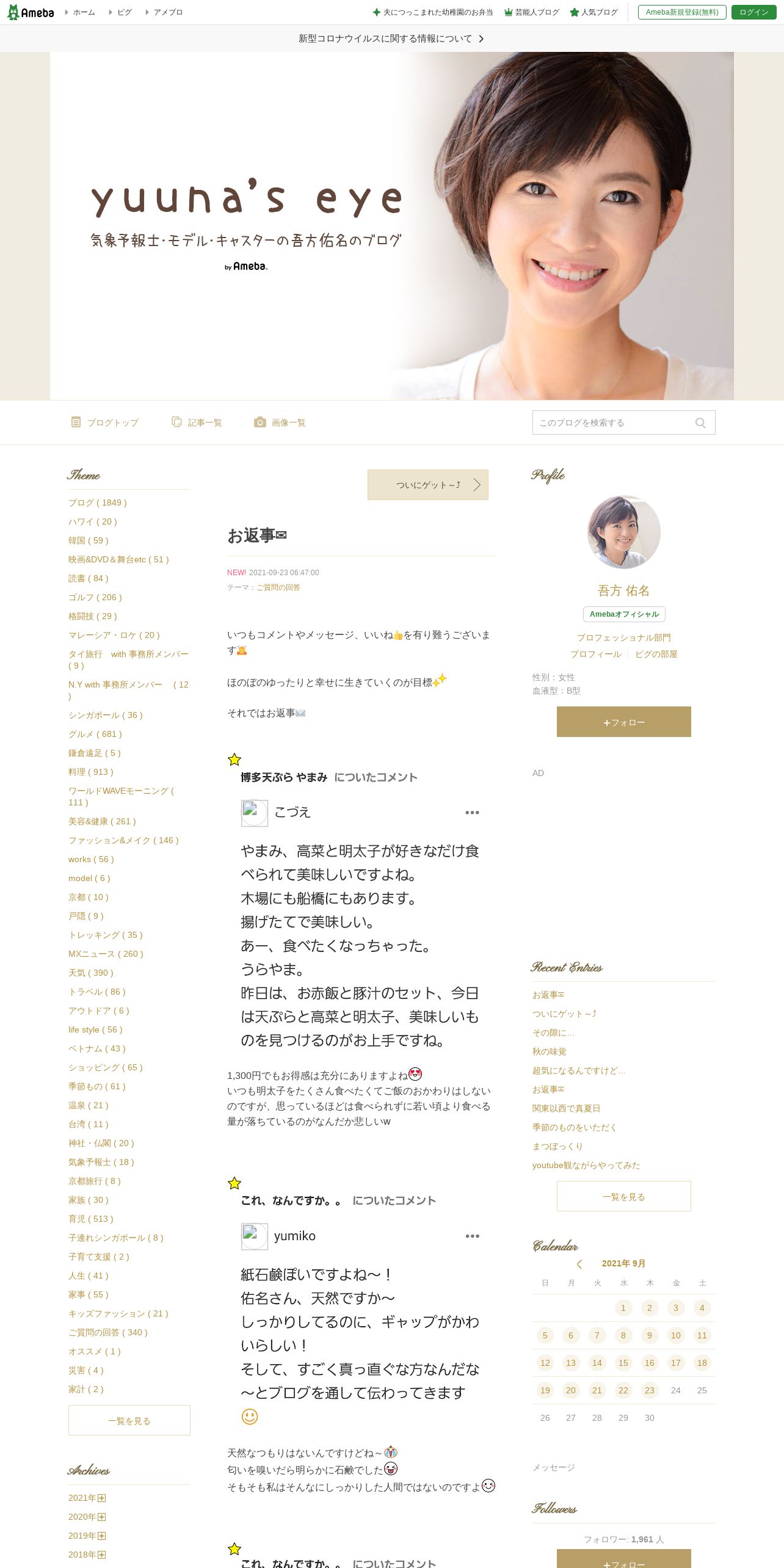The height and width of the screenshot is (1568, 784).
Task: Click the ログイン button
Action: point(753,12)
